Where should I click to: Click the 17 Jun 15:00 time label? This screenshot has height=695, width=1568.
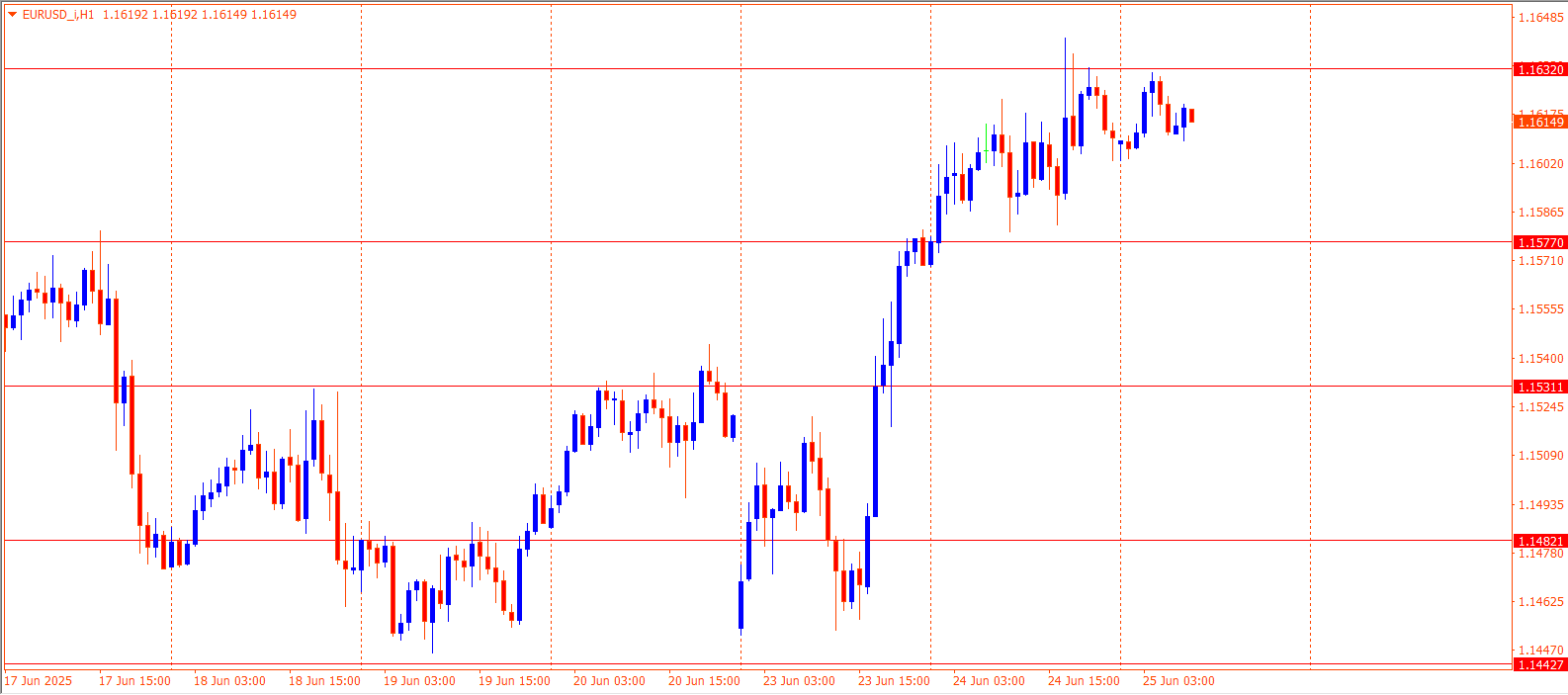pyautogui.click(x=134, y=681)
